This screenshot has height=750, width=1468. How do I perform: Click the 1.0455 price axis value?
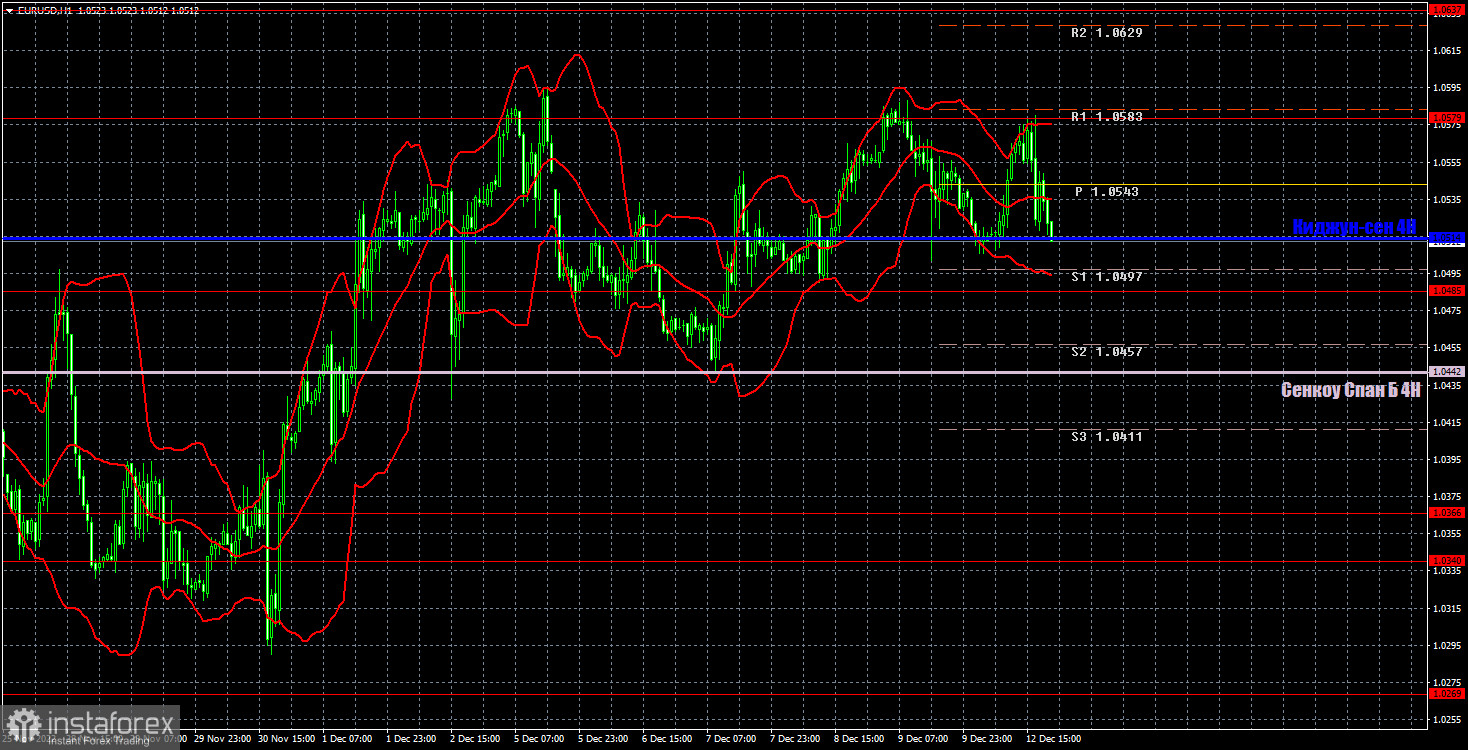tap(1447, 348)
